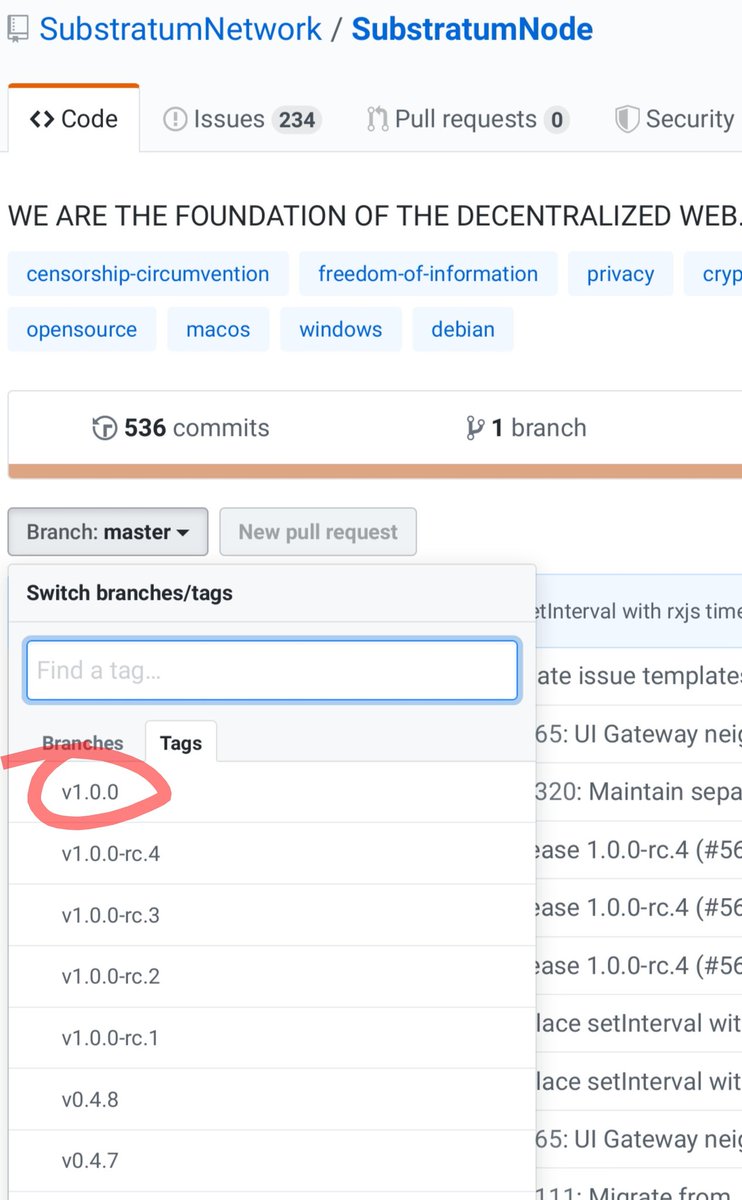
Task: Click the New pull request button
Action: (318, 532)
